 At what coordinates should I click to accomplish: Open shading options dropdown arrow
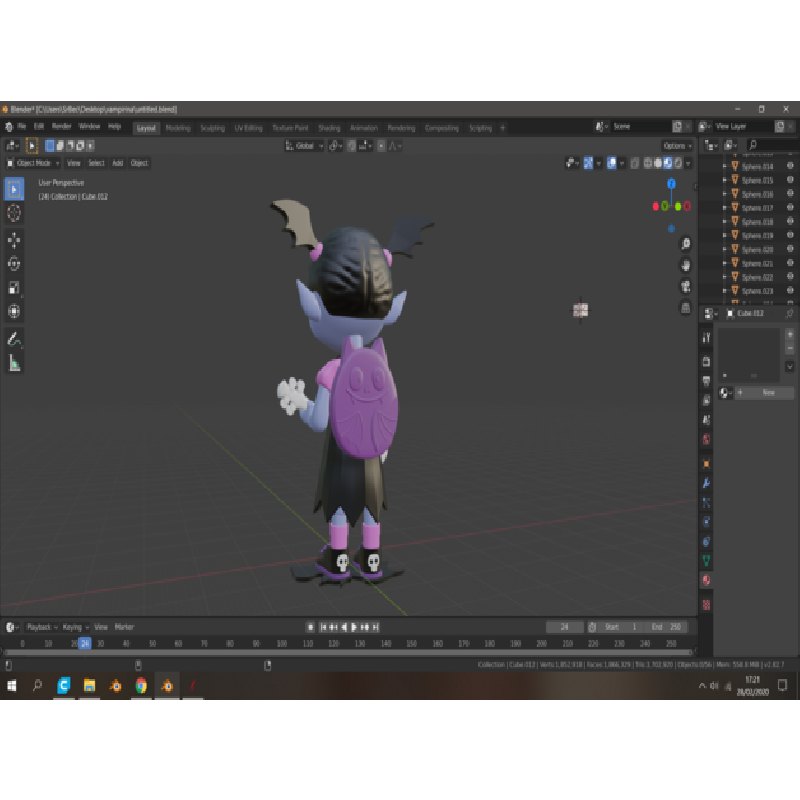coord(688,163)
